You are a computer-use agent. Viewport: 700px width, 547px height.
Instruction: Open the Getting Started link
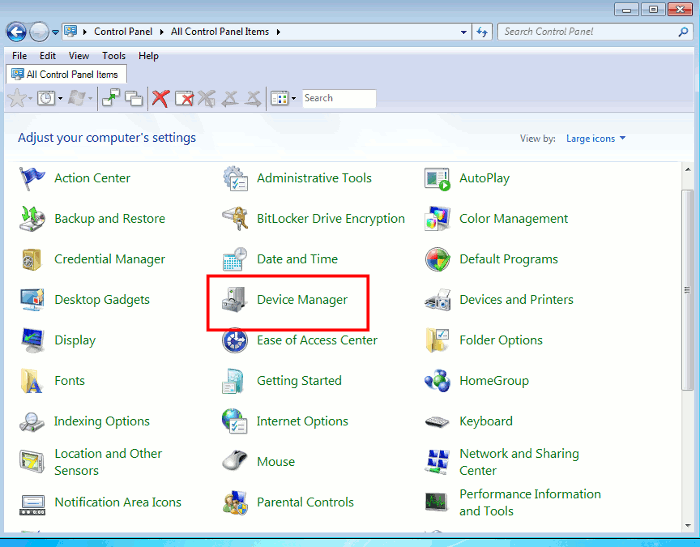click(x=299, y=380)
